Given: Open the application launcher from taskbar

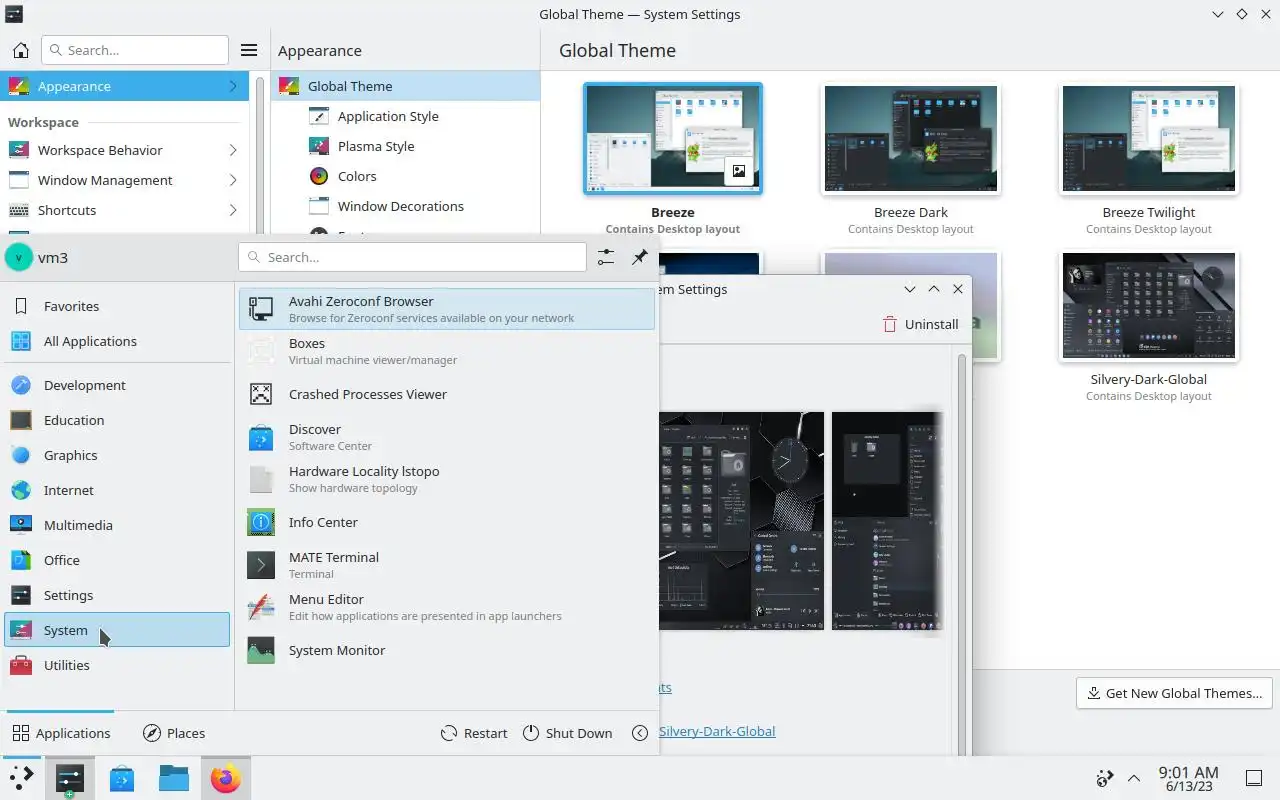Looking at the screenshot, I should tap(20, 778).
